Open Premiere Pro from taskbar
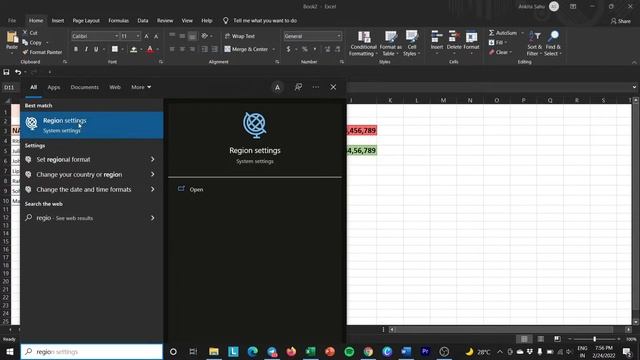The height and width of the screenshot is (360, 640). click(x=425, y=351)
